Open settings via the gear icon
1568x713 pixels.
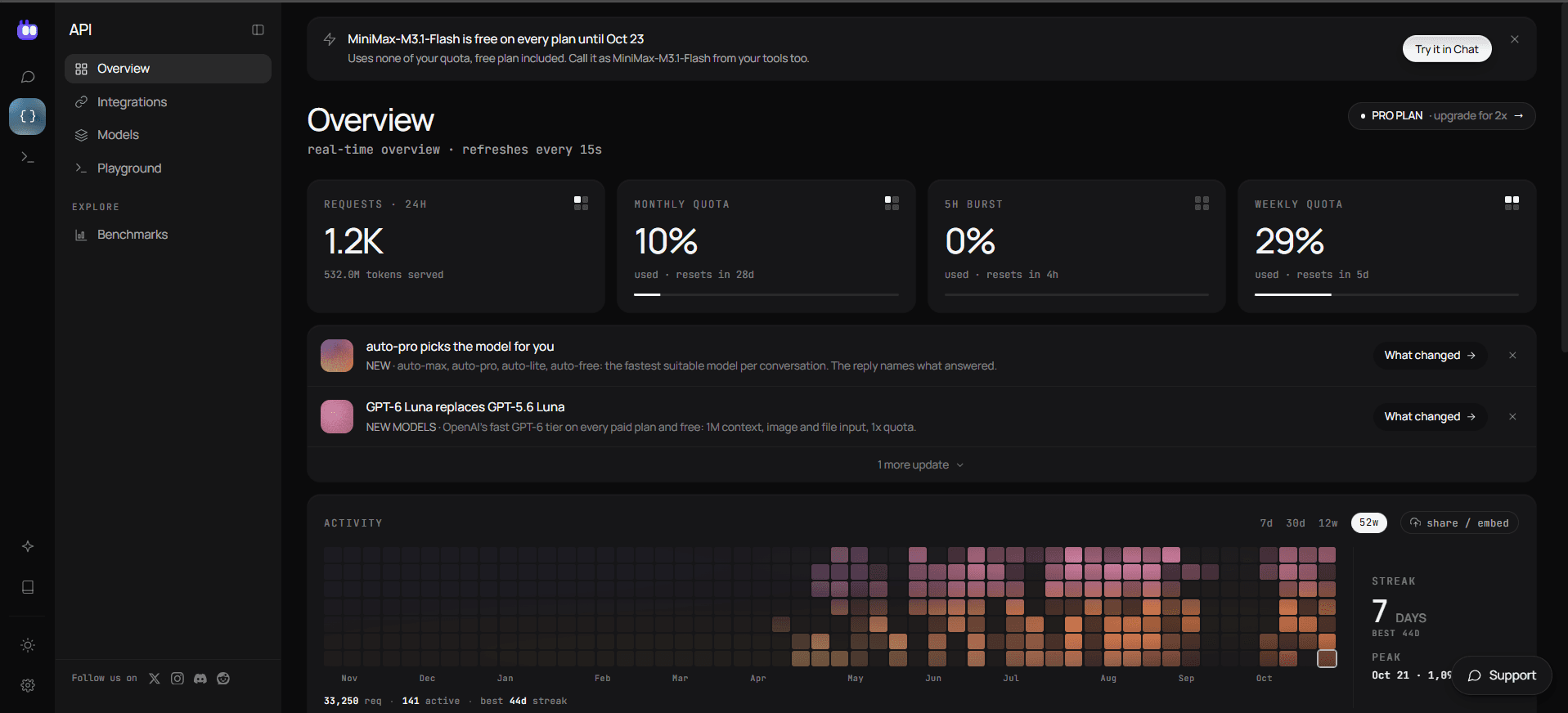[28, 685]
